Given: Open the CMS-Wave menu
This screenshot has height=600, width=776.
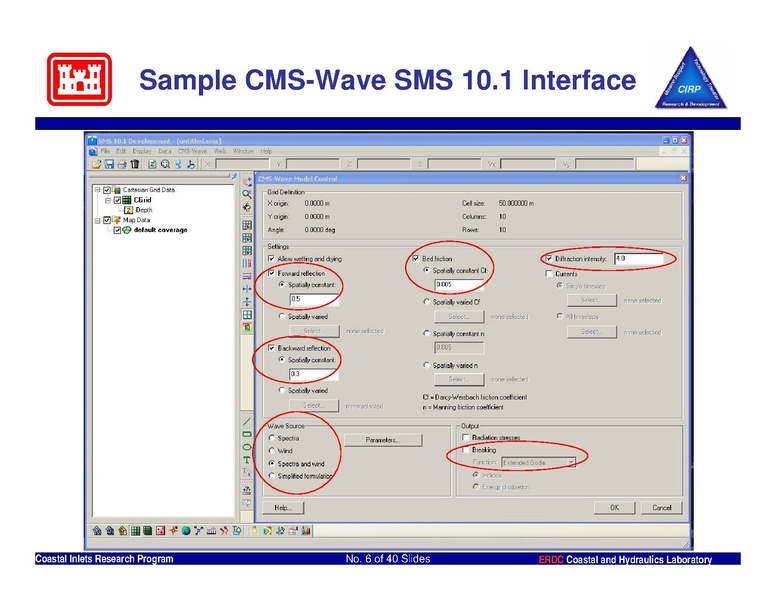Looking at the screenshot, I should [193, 151].
